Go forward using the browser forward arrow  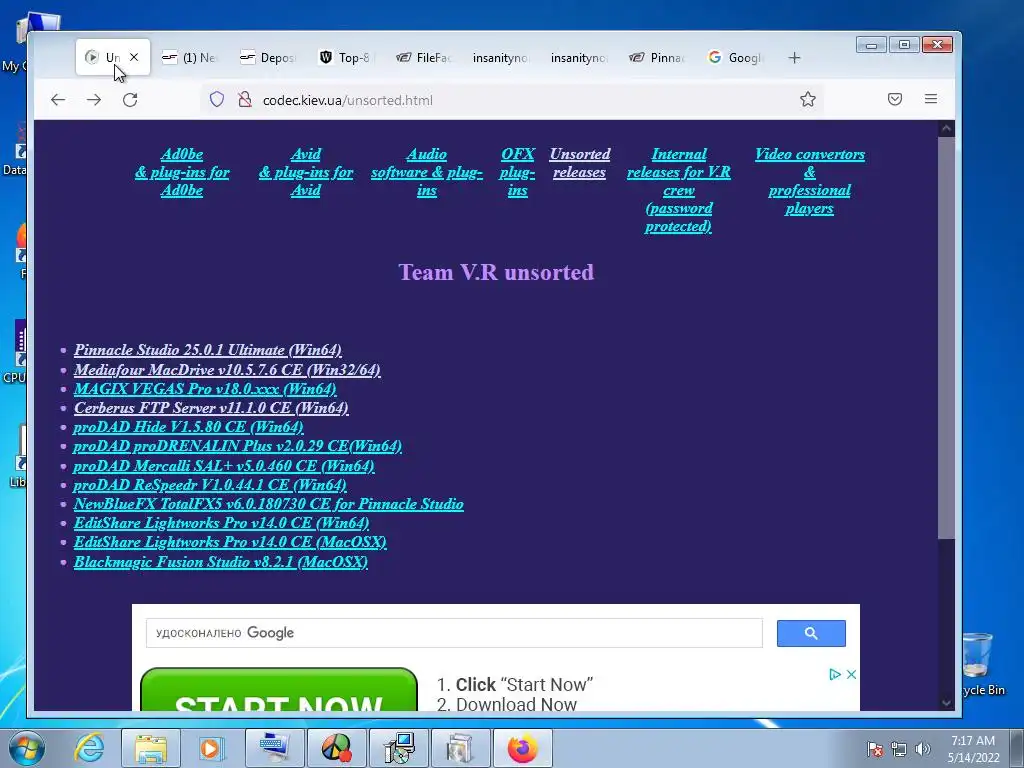pyautogui.click(x=94, y=99)
